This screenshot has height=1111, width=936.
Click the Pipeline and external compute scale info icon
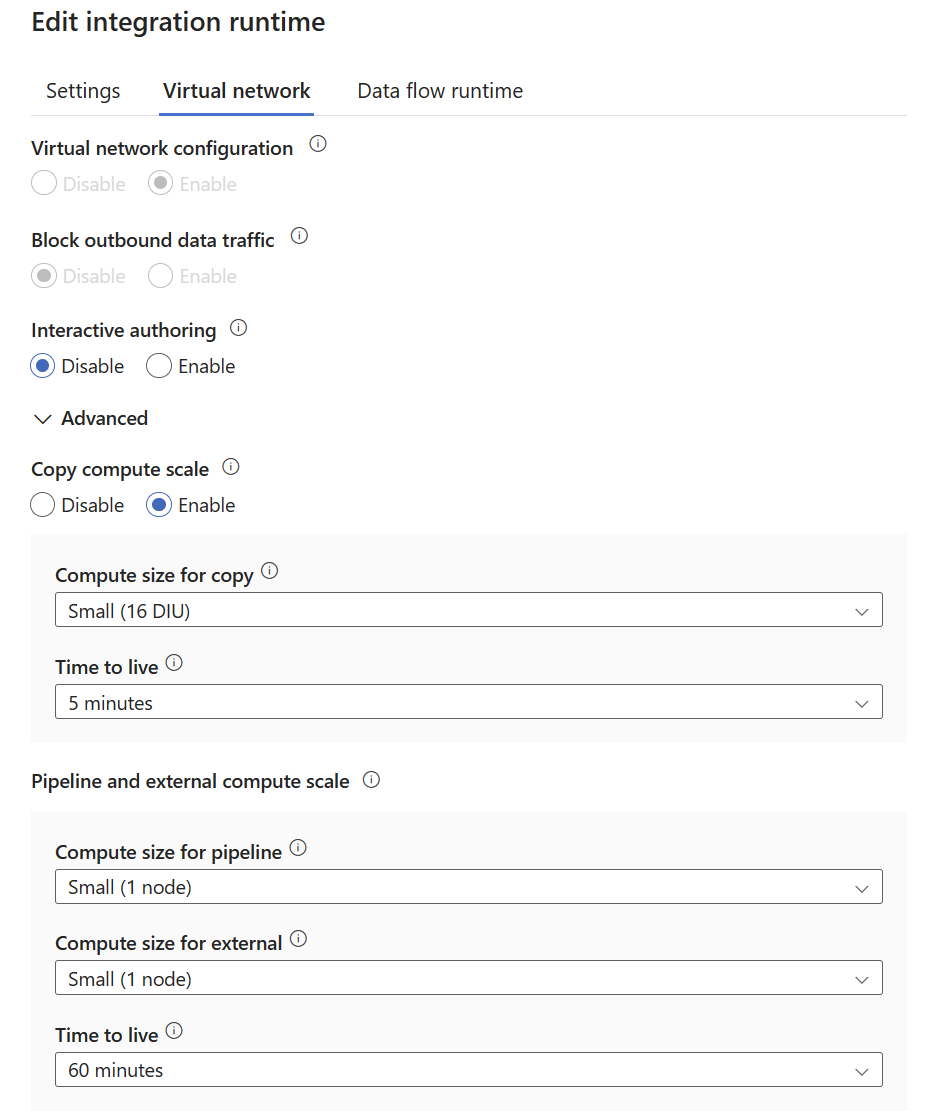371,779
